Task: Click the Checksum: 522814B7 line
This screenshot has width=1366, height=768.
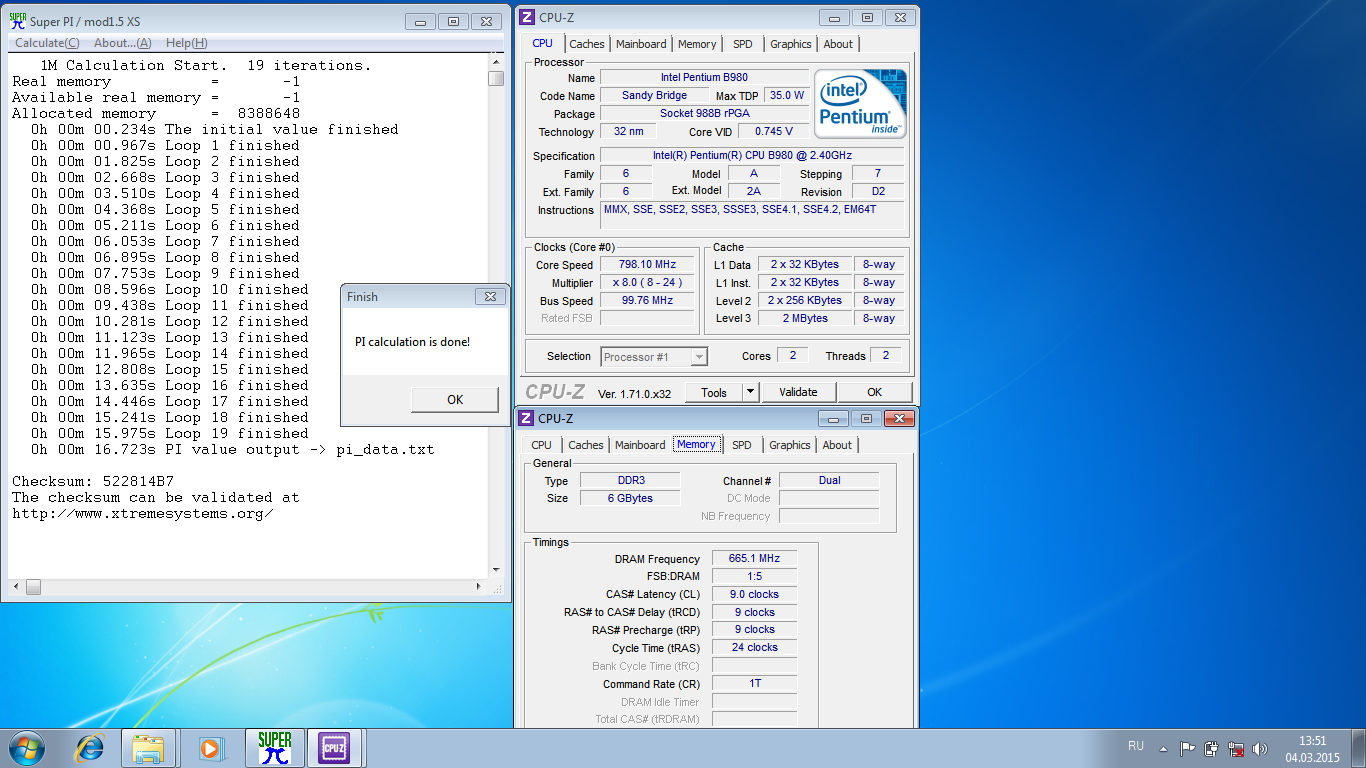Action: (x=93, y=481)
